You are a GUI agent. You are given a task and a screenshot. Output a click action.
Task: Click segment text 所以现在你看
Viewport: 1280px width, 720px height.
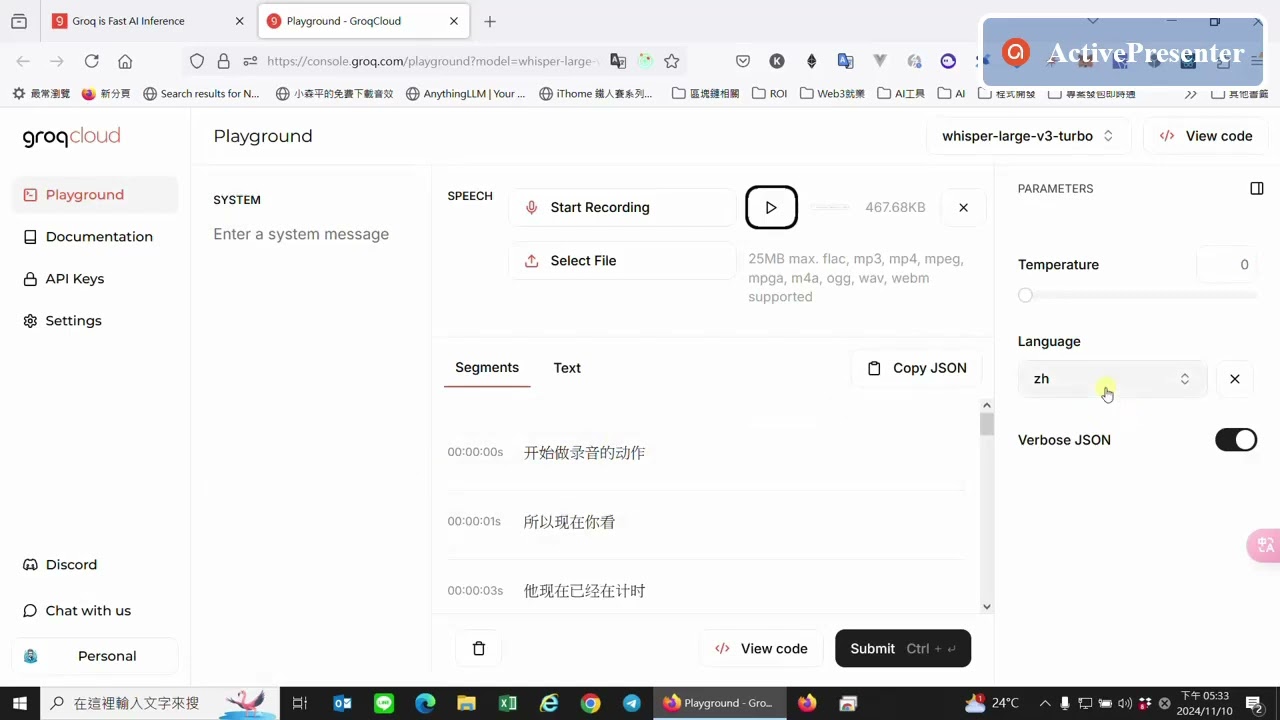569,522
